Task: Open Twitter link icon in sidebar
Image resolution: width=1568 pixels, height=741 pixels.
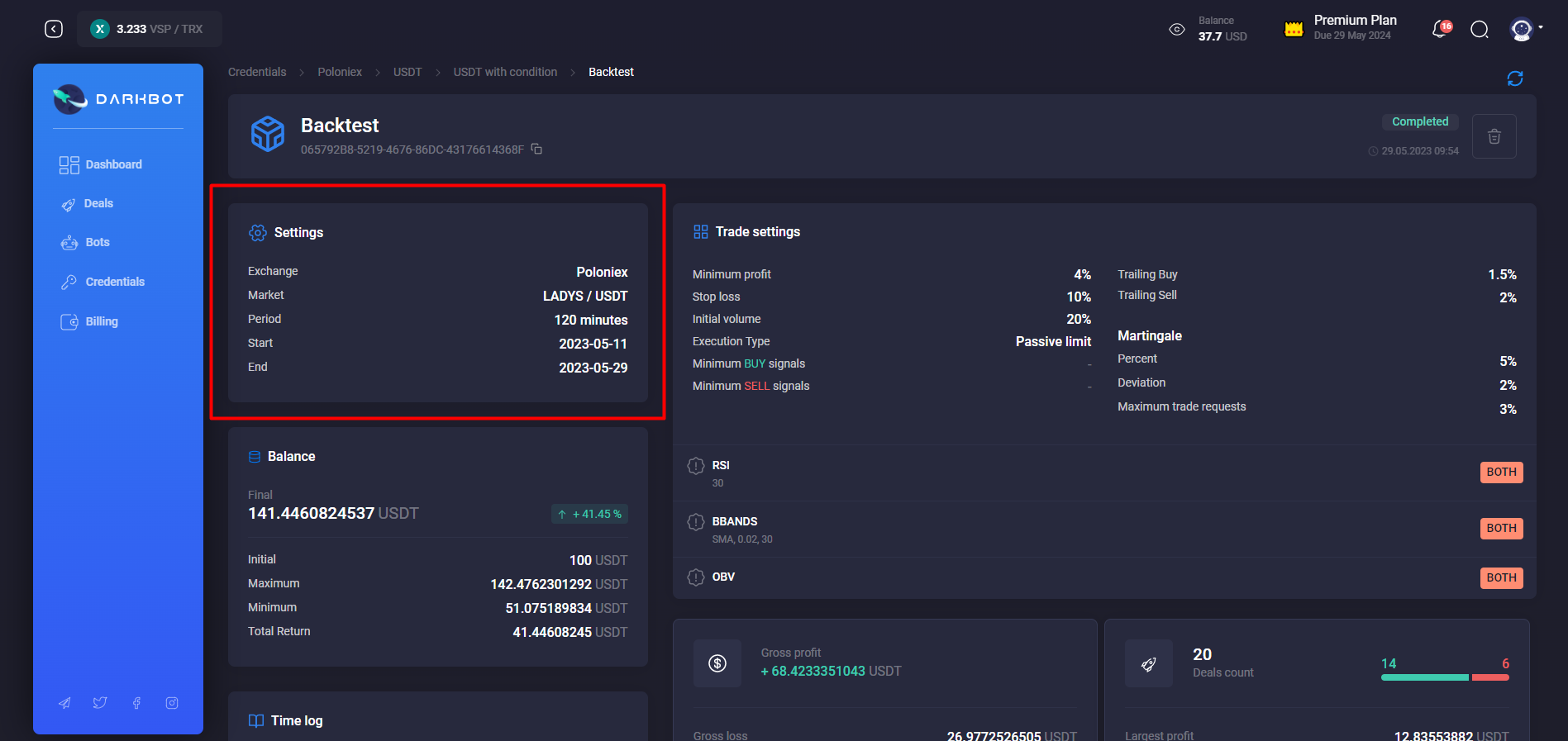Action: tap(100, 703)
